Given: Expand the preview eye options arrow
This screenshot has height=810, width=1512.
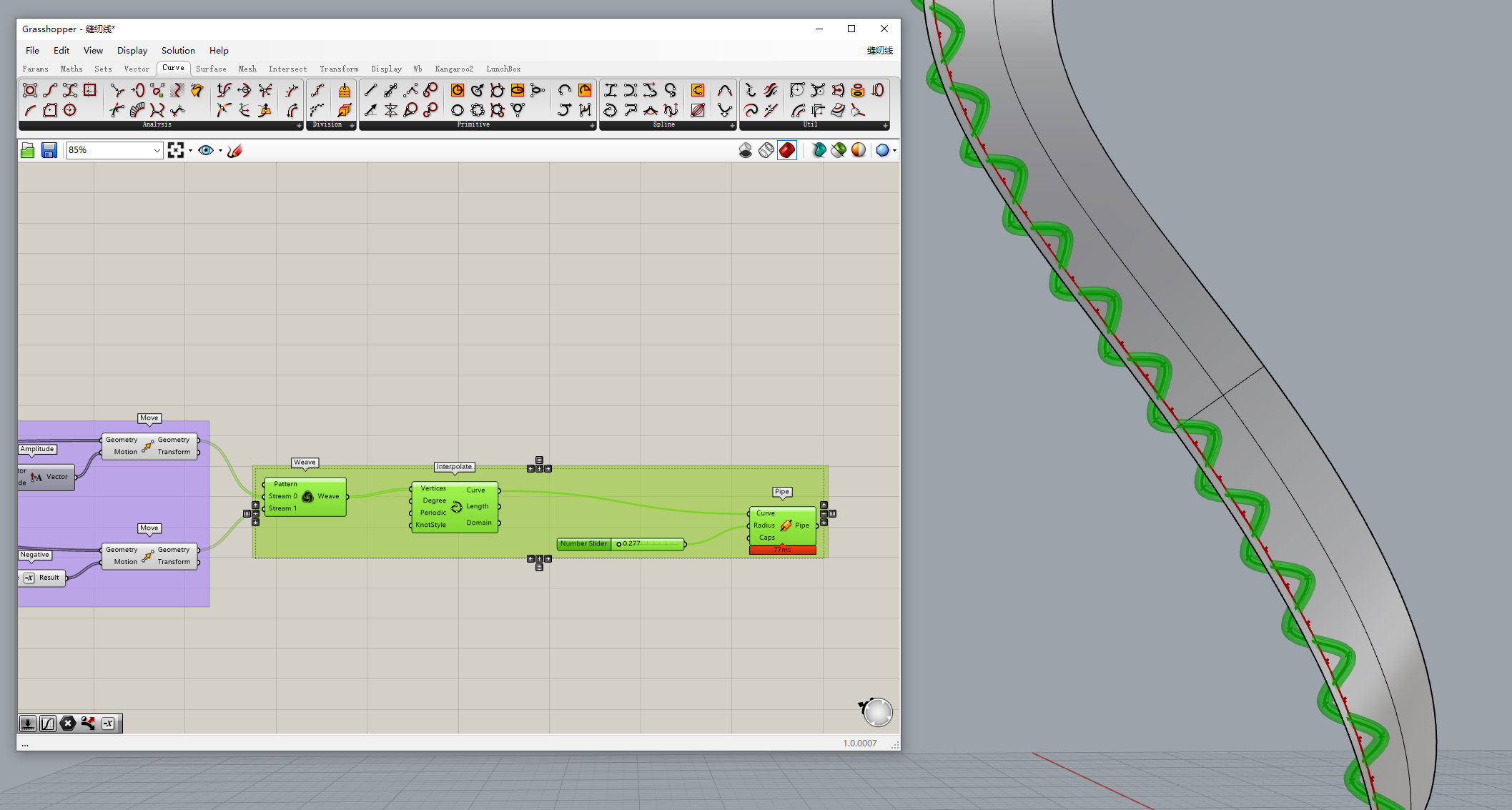Looking at the screenshot, I should [x=220, y=150].
